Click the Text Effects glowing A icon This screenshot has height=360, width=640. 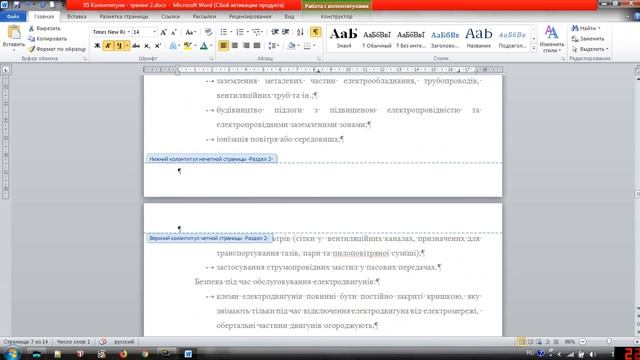[x=173, y=46]
